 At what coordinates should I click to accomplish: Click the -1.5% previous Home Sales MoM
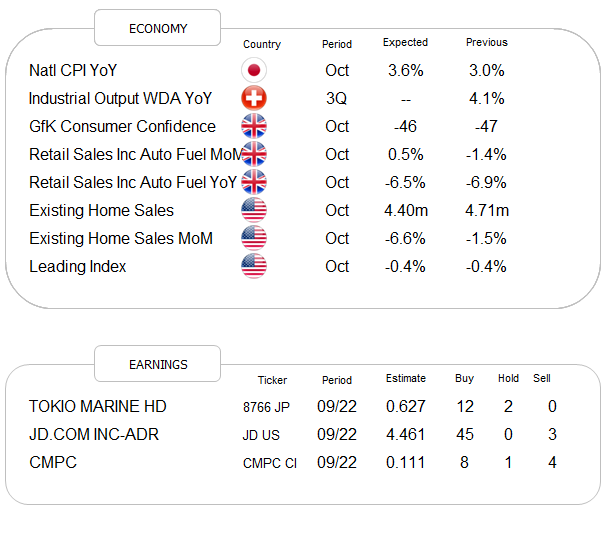(x=486, y=238)
